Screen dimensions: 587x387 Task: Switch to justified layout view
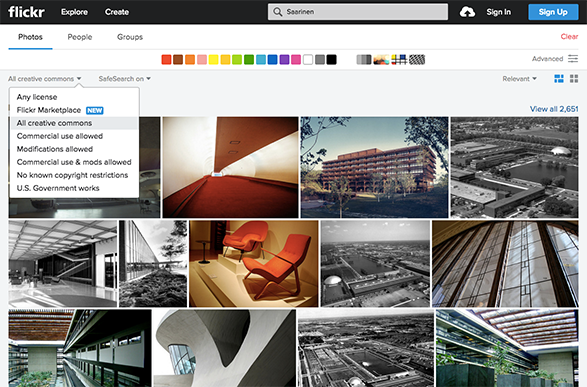(x=559, y=79)
